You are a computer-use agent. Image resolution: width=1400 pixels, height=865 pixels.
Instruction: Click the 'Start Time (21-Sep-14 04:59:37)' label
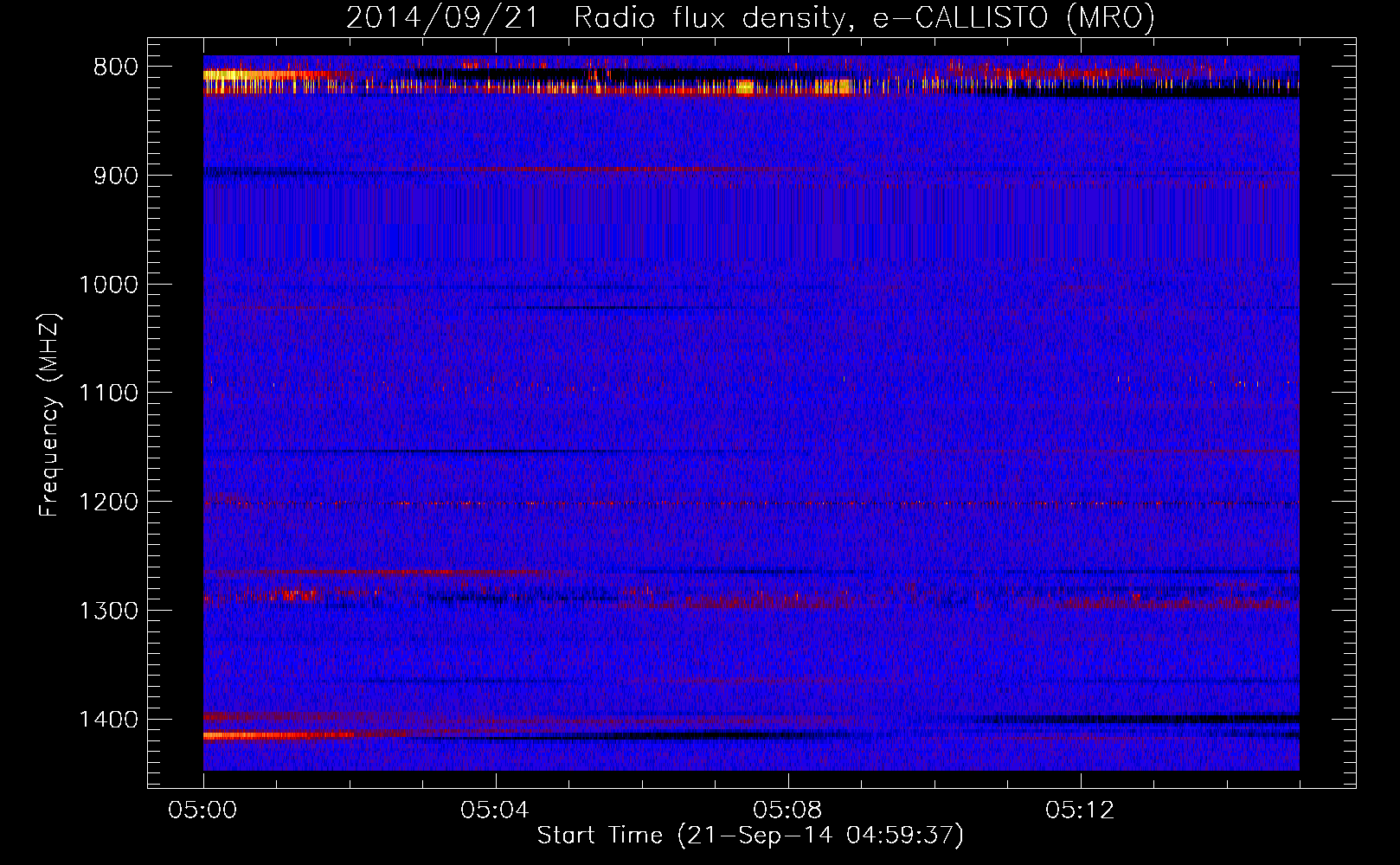[x=750, y=836]
